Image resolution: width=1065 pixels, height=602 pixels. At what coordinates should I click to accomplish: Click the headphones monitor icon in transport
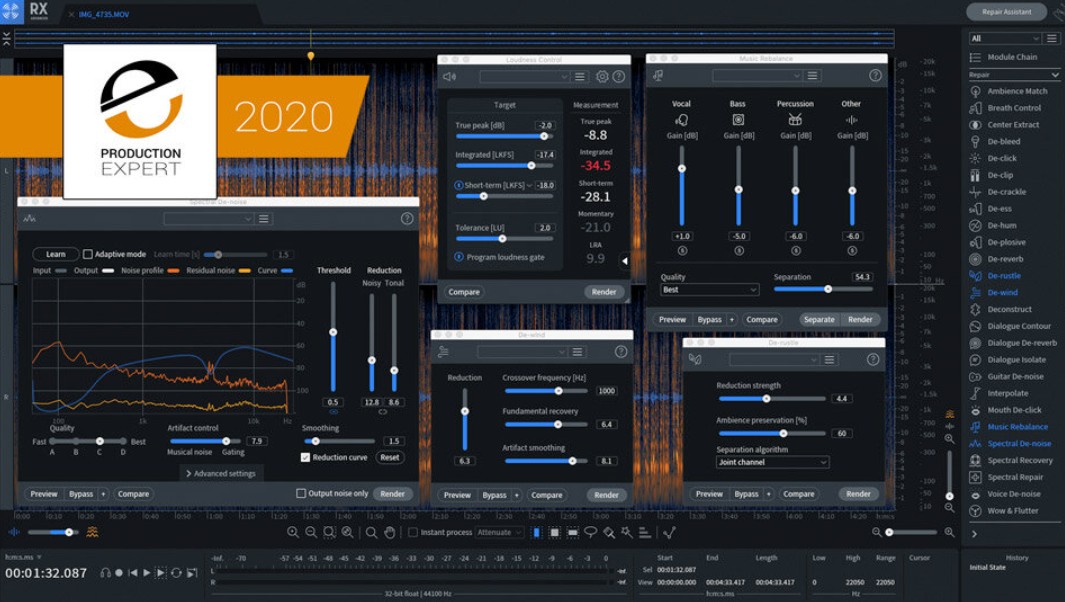click(105, 573)
